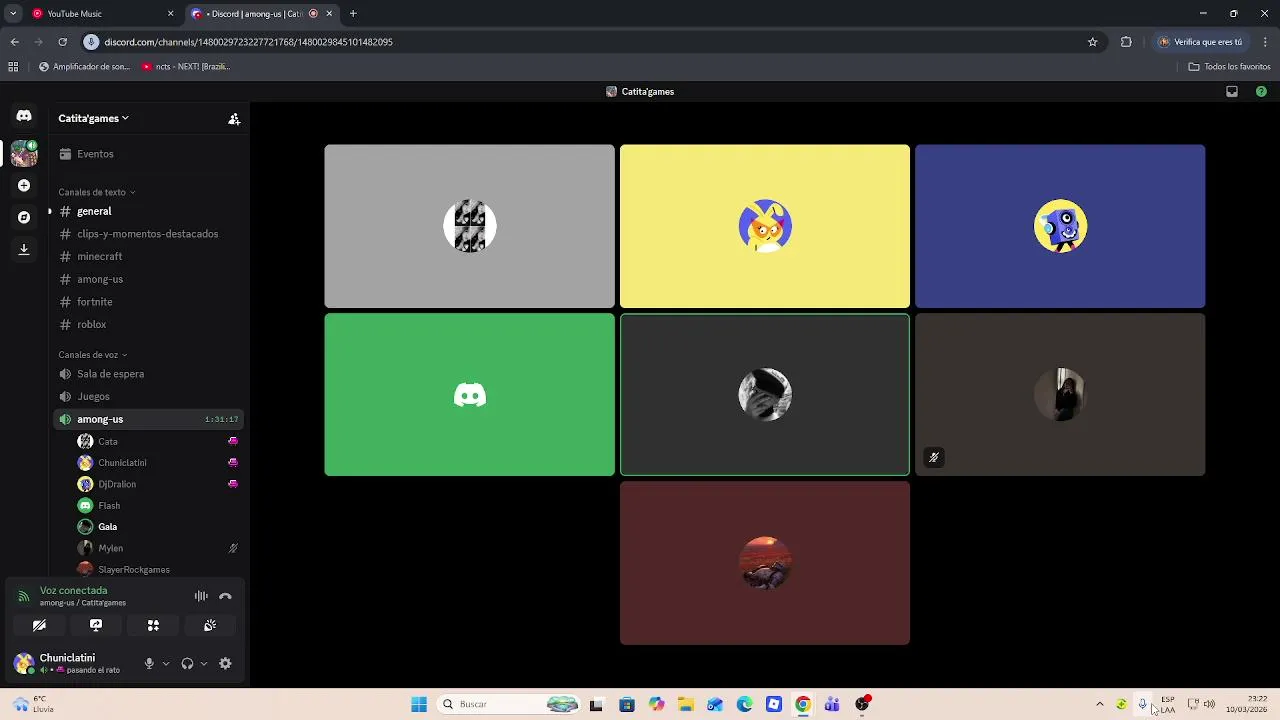Open Discord direct messages home
The height and width of the screenshot is (720, 1280).
point(24,116)
